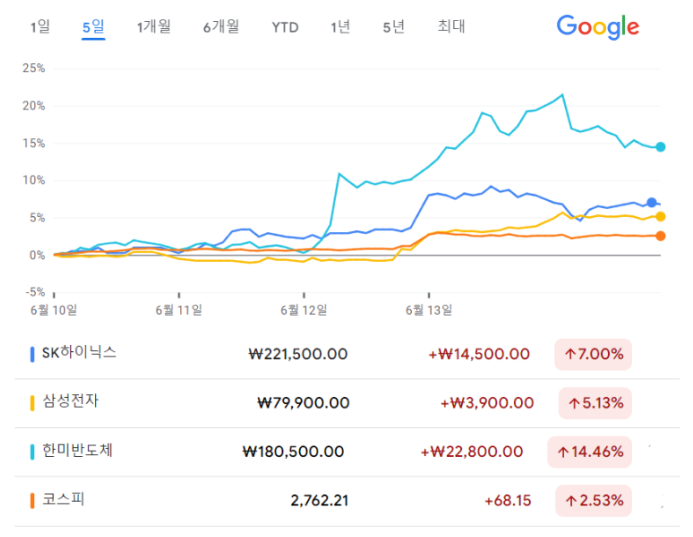Click the cyan 한미반도체 color marker
Viewport: 693px width, 537px height.
pos(32,452)
